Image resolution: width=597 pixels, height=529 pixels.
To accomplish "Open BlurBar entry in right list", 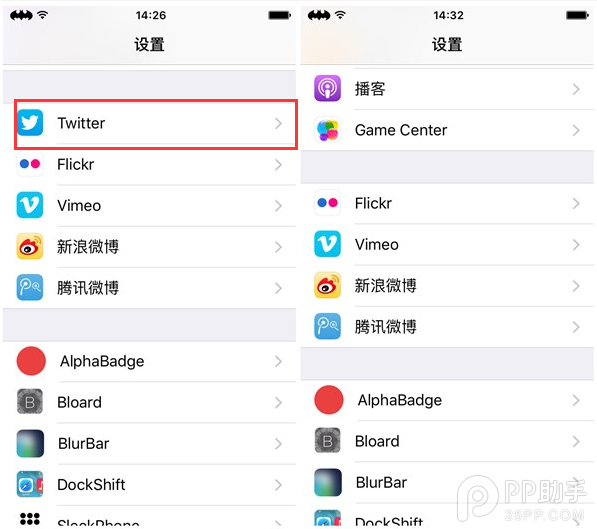I will 447,482.
